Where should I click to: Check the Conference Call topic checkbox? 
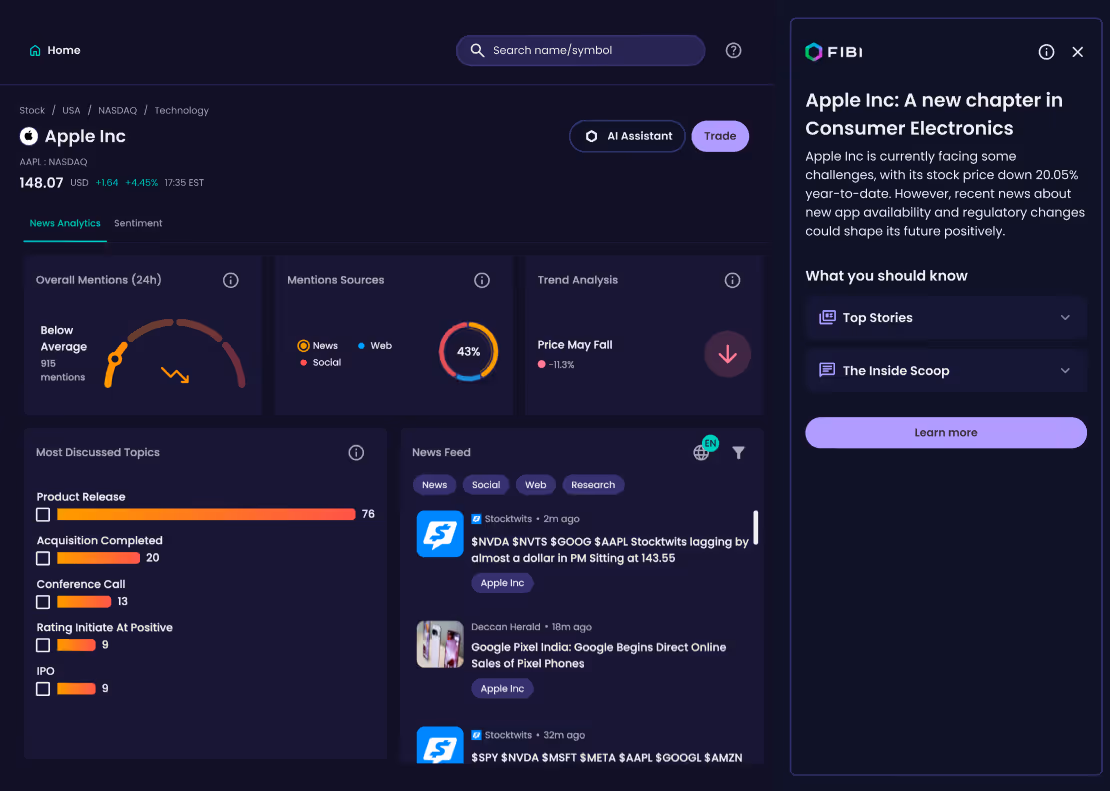(43, 602)
